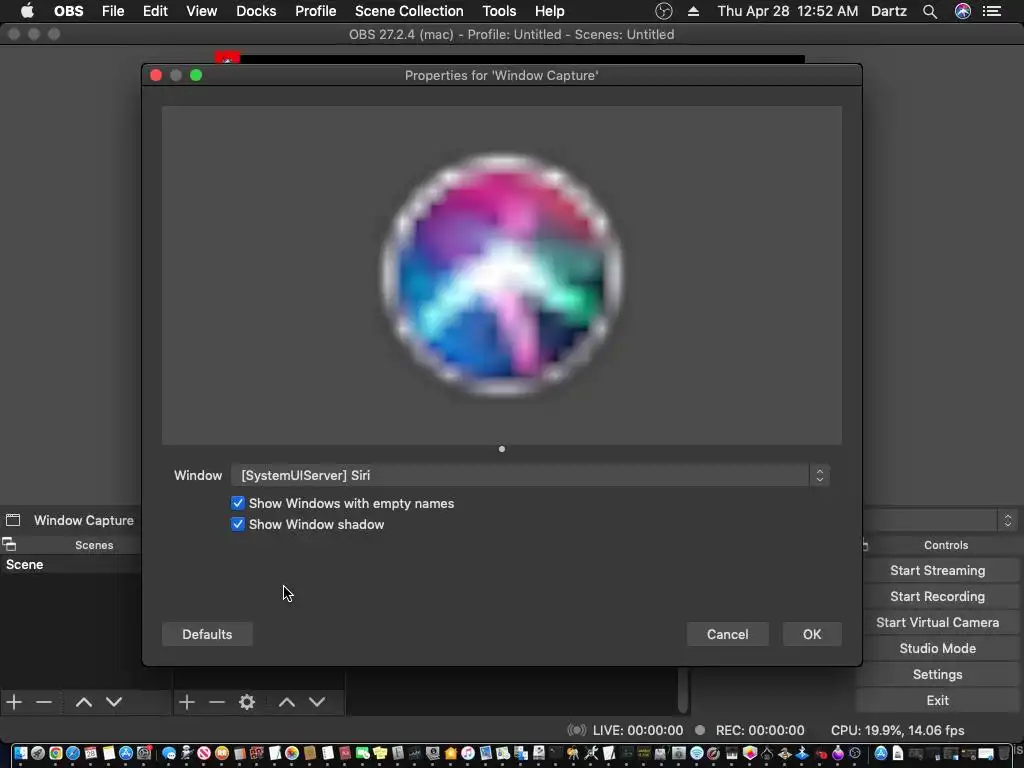Click the Exit button in Controls
Viewport: 1024px width, 768px height.
(937, 700)
